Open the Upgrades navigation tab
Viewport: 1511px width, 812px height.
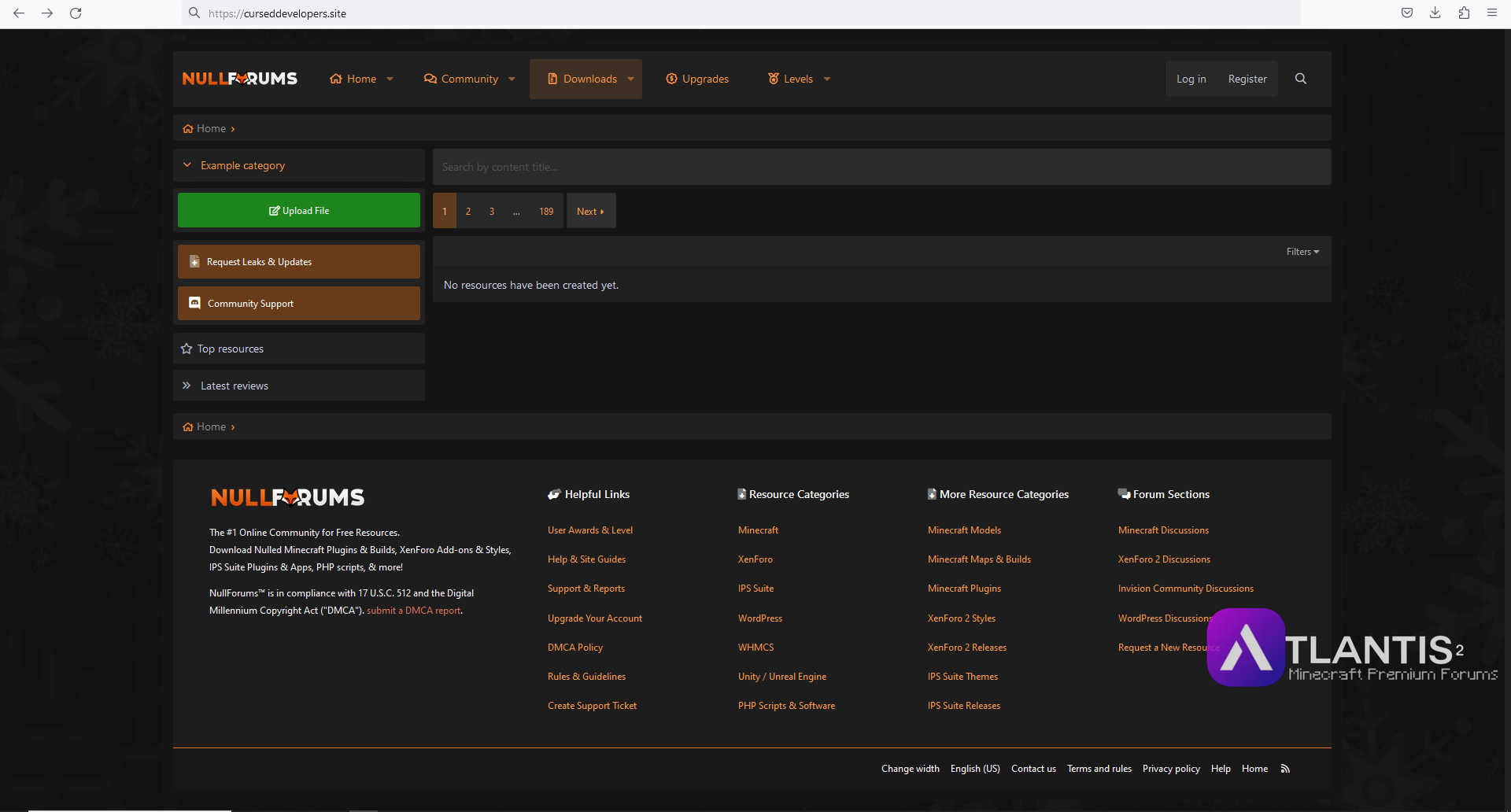click(697, 79)
